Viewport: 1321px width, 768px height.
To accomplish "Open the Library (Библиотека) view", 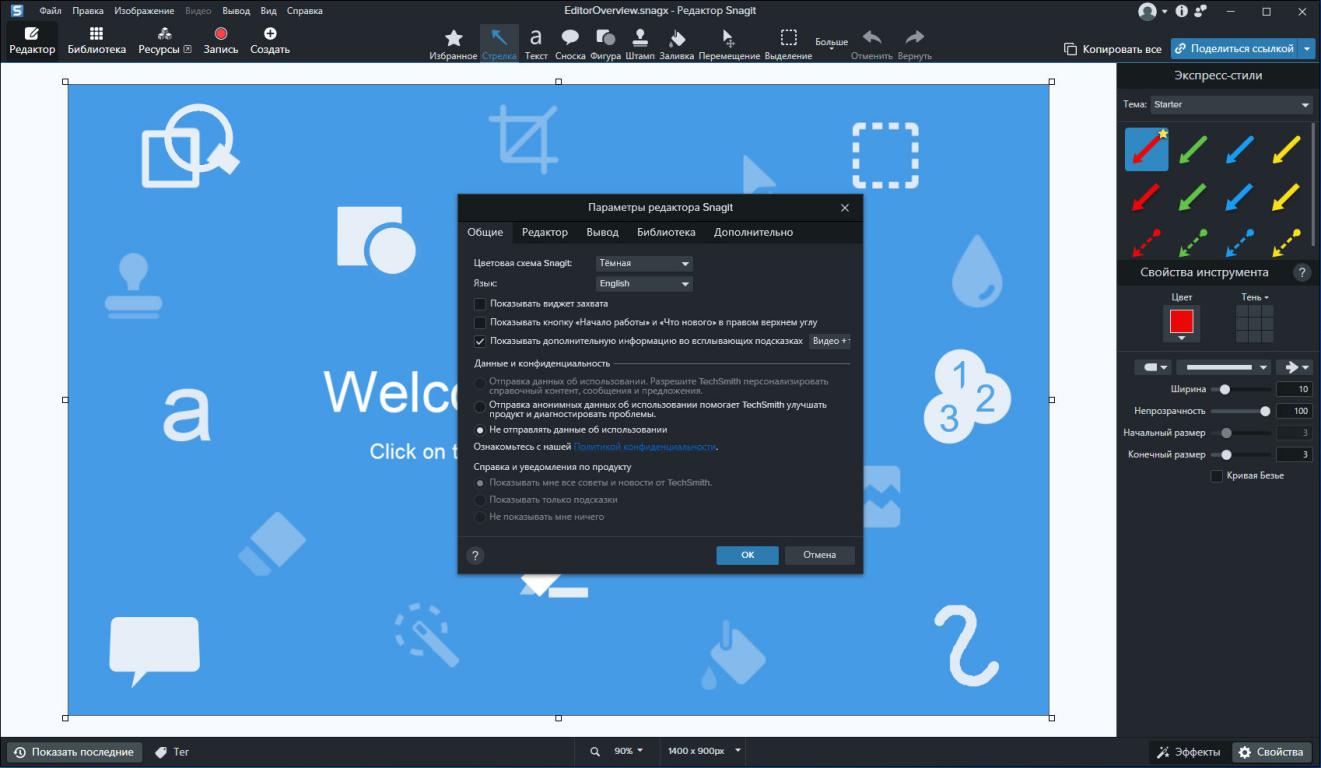I will [x=97, y=41].
